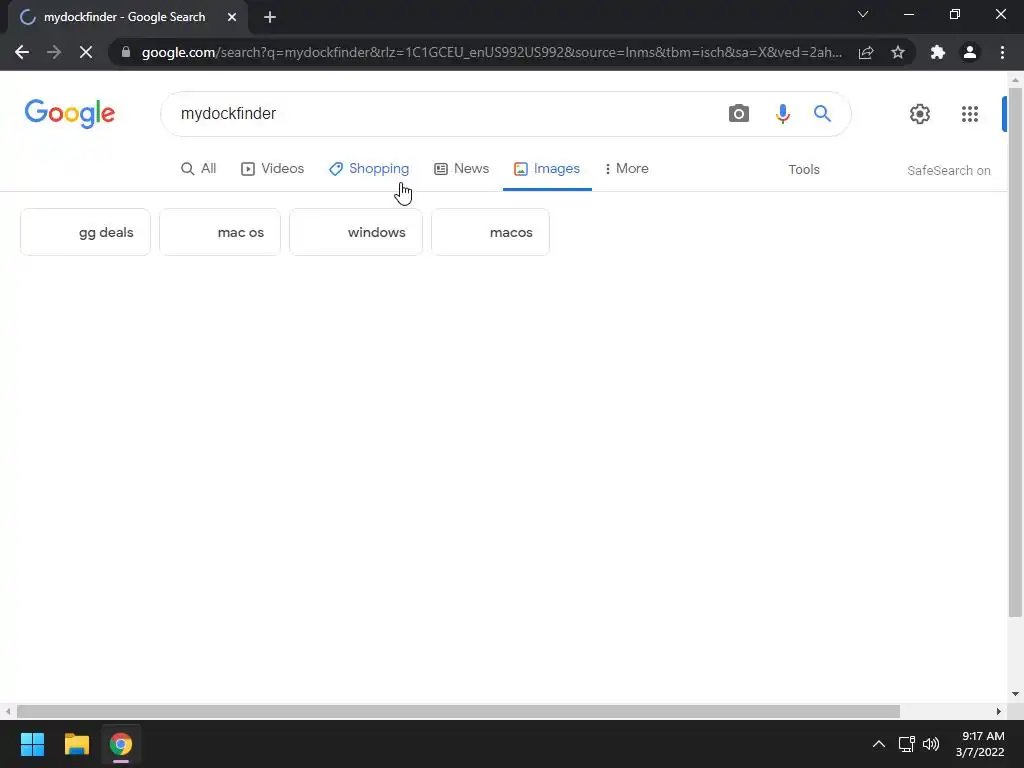Share this page icon in address bar
The height and width of the screenshot is (768, 1024).
866,52
